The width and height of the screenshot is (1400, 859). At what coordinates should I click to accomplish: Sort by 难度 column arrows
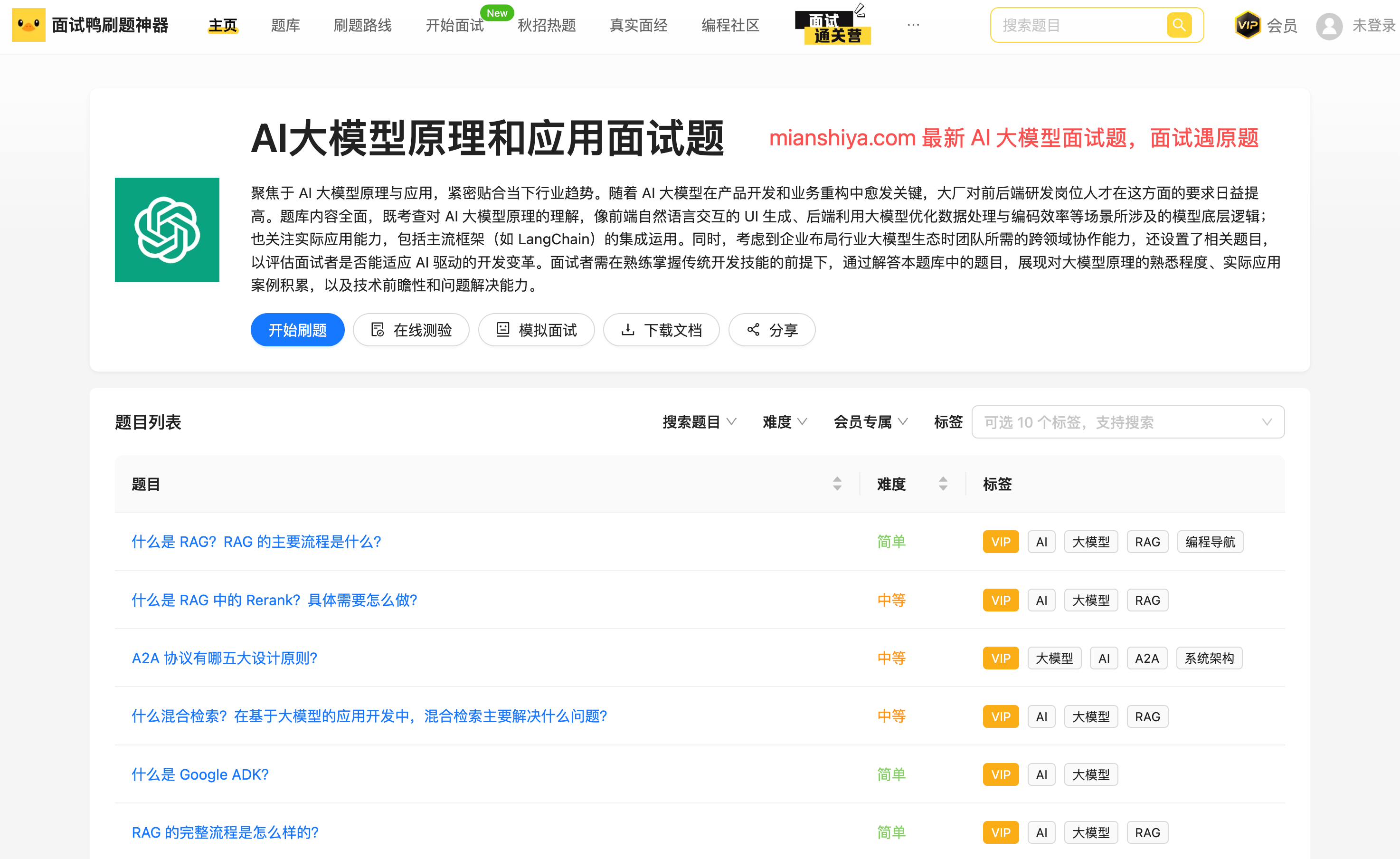(x=943, y=484)
